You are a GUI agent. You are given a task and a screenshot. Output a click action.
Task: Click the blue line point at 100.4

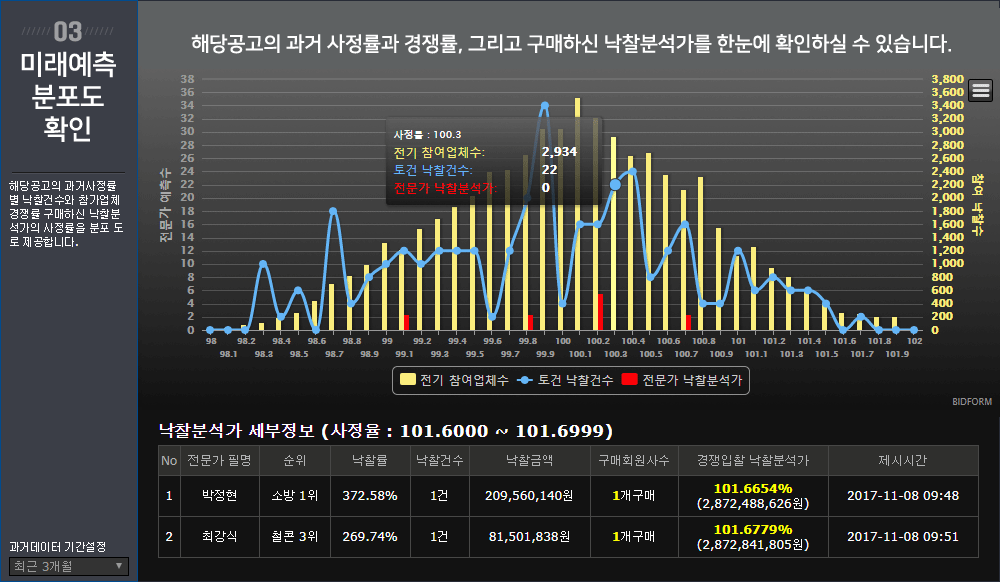pos(633,171)
